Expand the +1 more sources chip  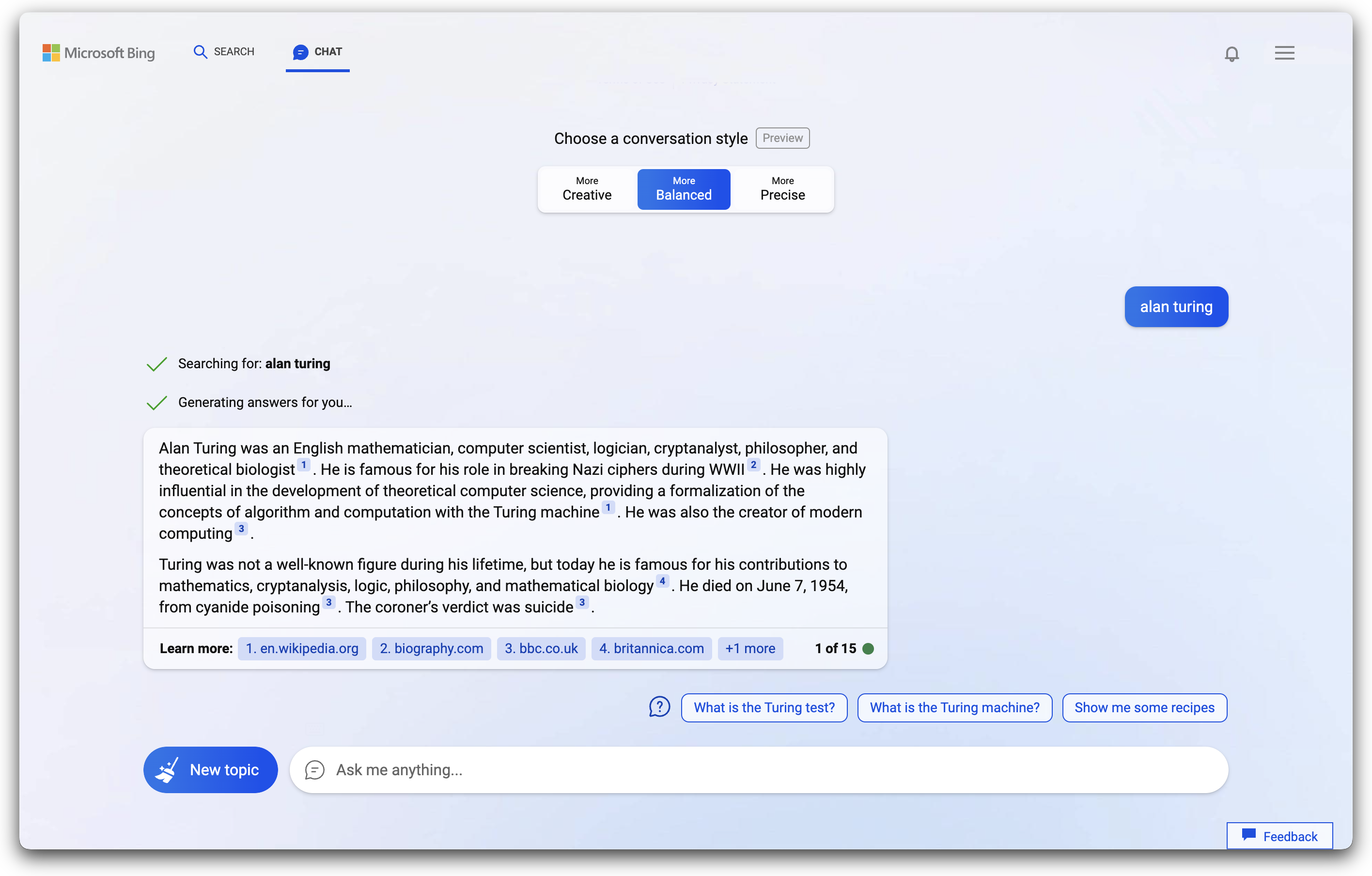click(x=750, y=649)
